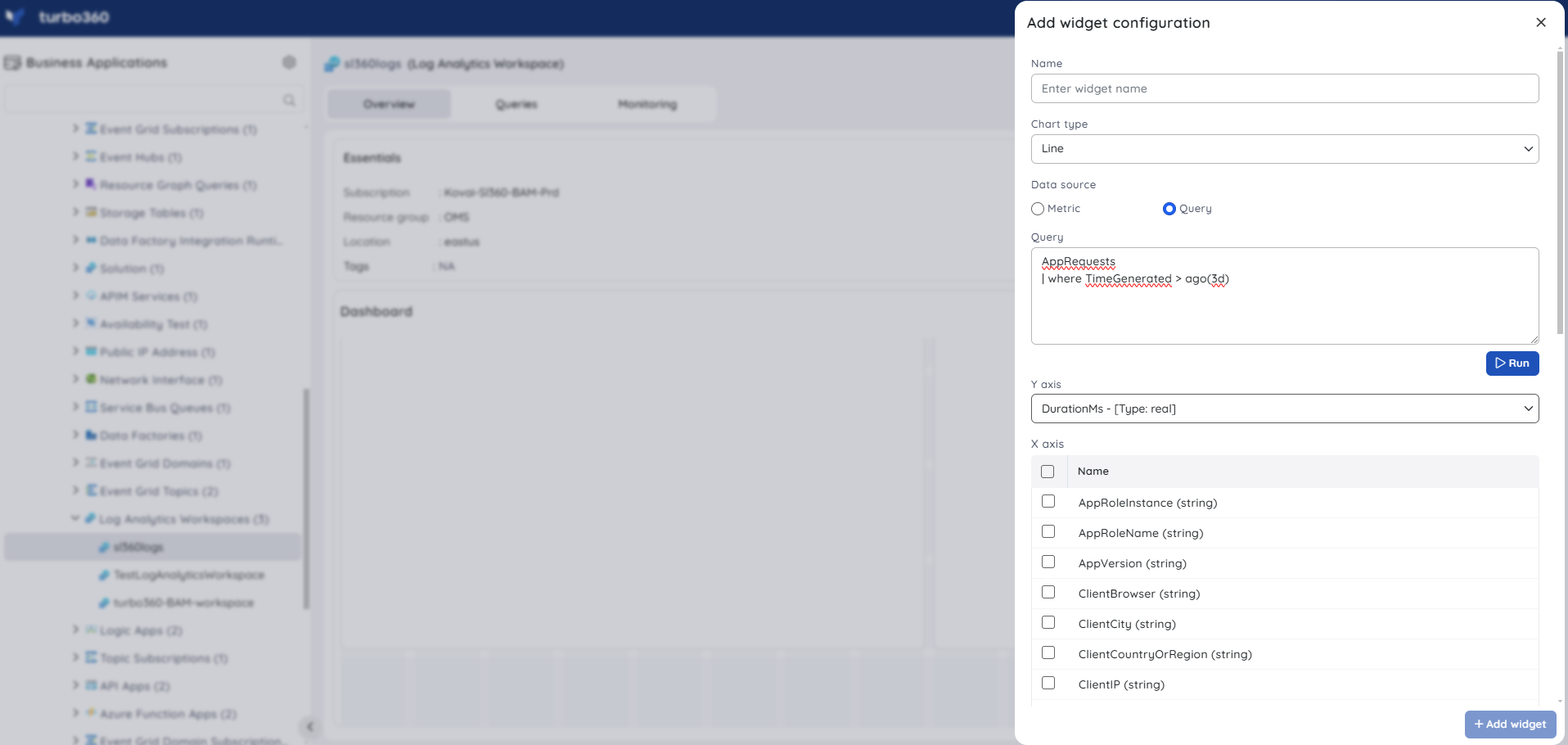Screen dimensions: 1568x745
Task: Select the Metric data source radio
Action: (x=1038, y=209)
